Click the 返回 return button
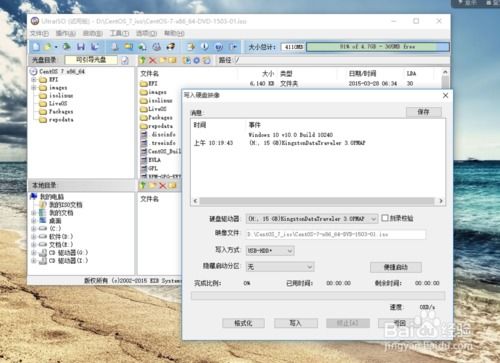500x363 pixels. [x=399, y=323]
